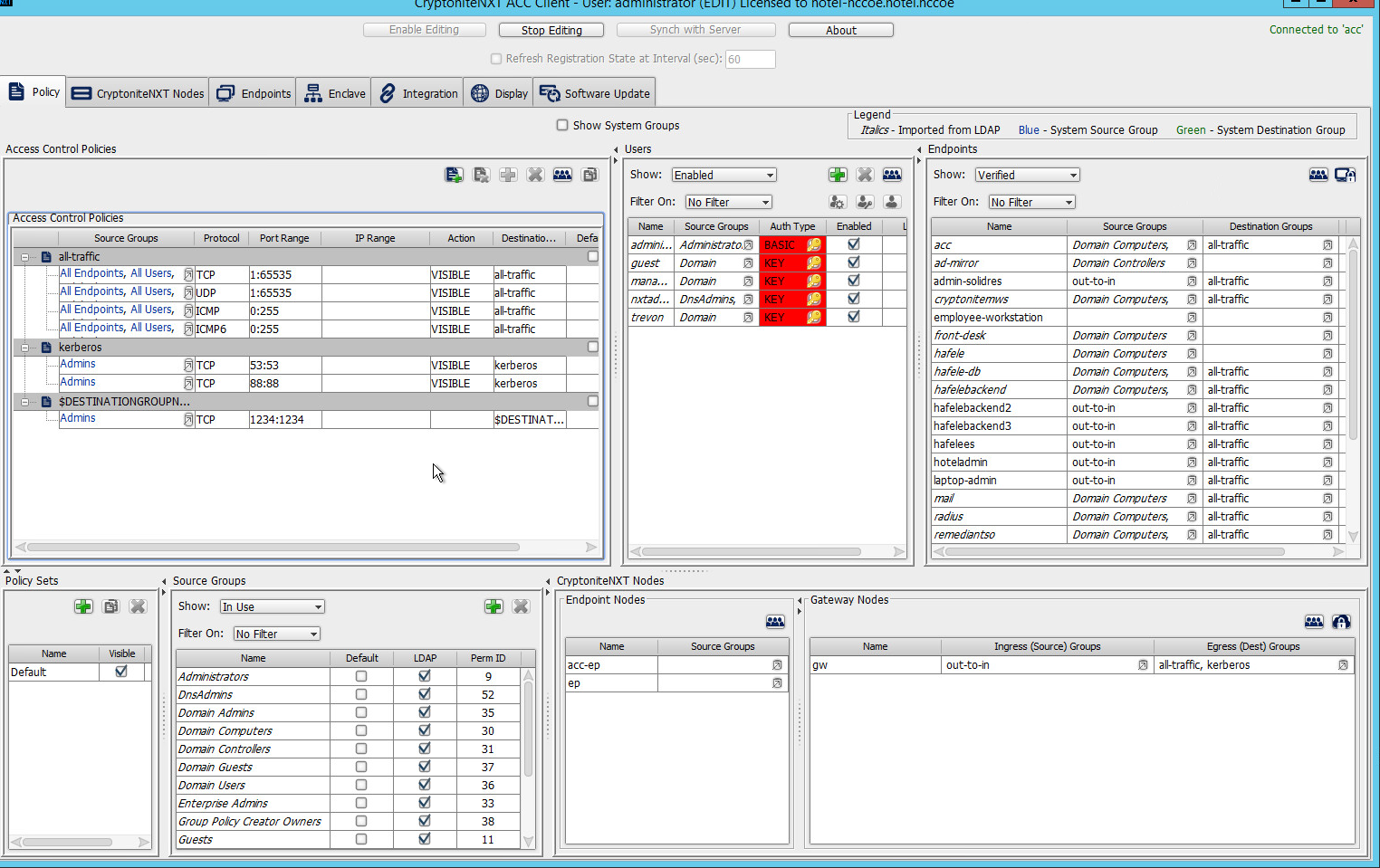
Task: Toggle Default checkbox for Administrators group
Action: [361, 676]
